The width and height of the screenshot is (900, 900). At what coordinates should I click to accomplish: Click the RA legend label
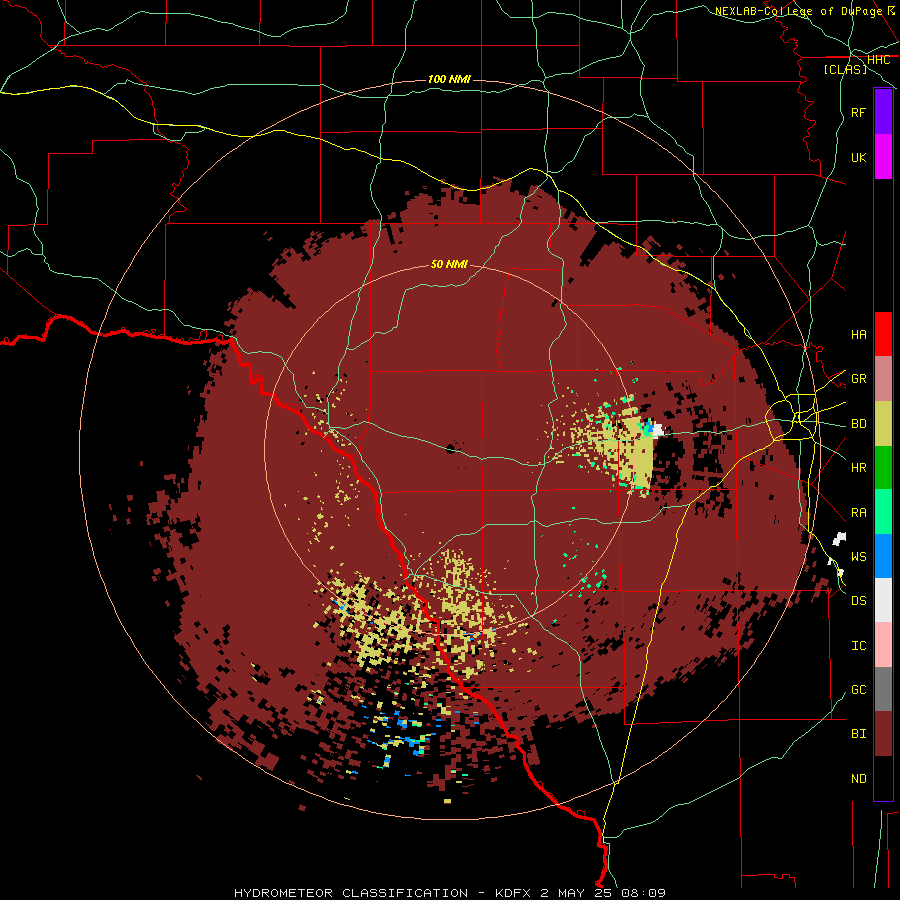[x=859, y=513]
